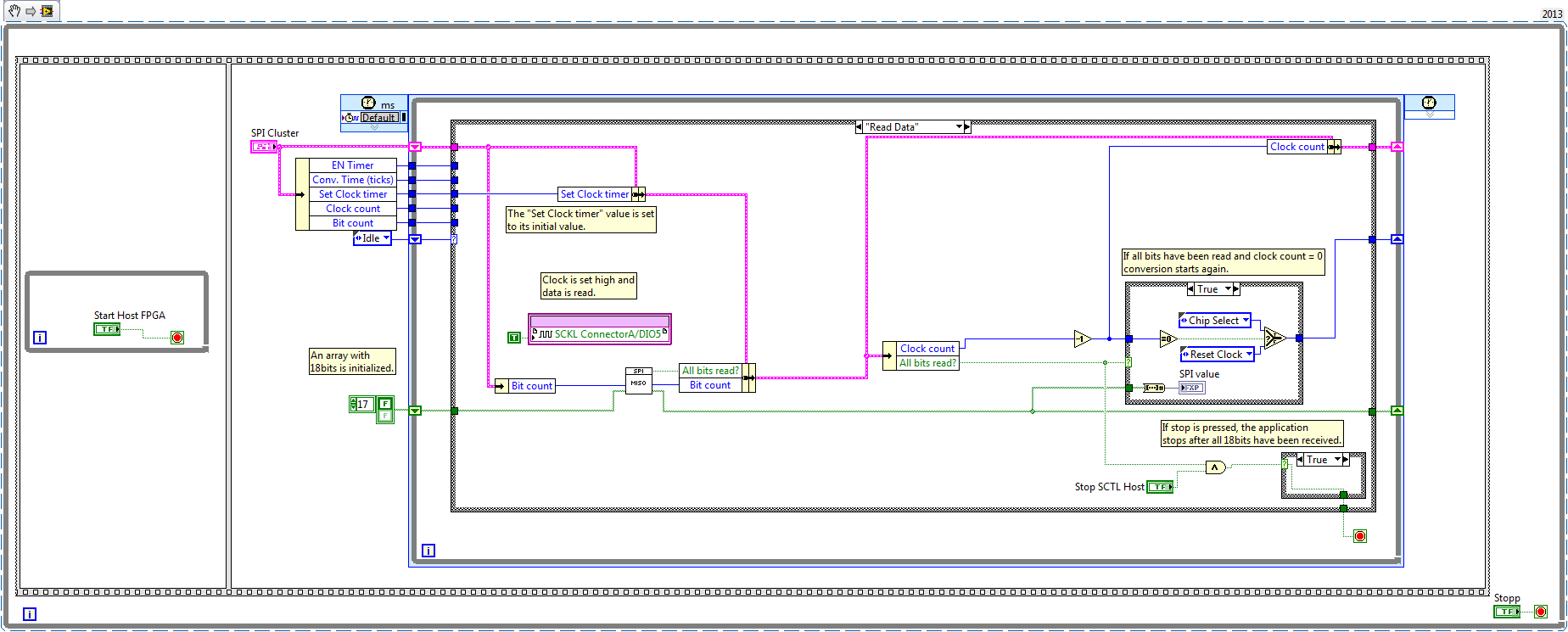The width and height of the screenshot is (1568, 632).
Task: Click Clock count unbundle before decrement
Action: click(927, 349)
